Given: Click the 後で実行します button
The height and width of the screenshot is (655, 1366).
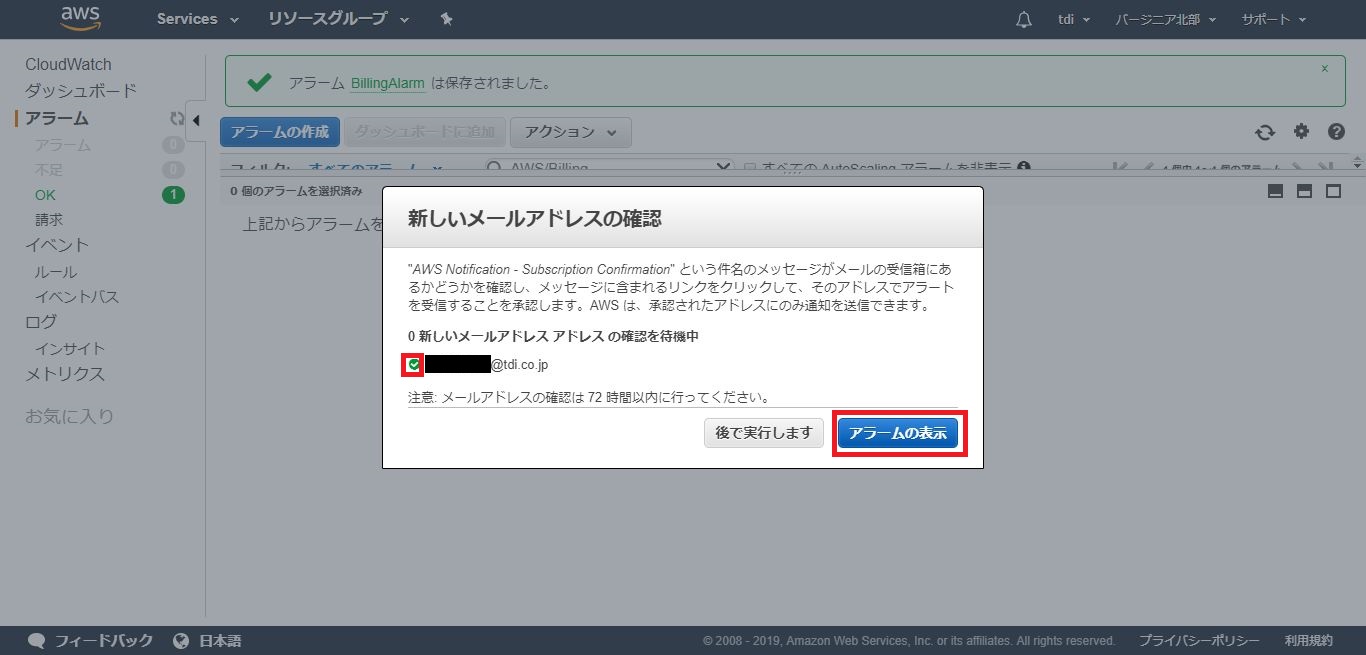Looking at the screenshot, I should pos(764,433).
